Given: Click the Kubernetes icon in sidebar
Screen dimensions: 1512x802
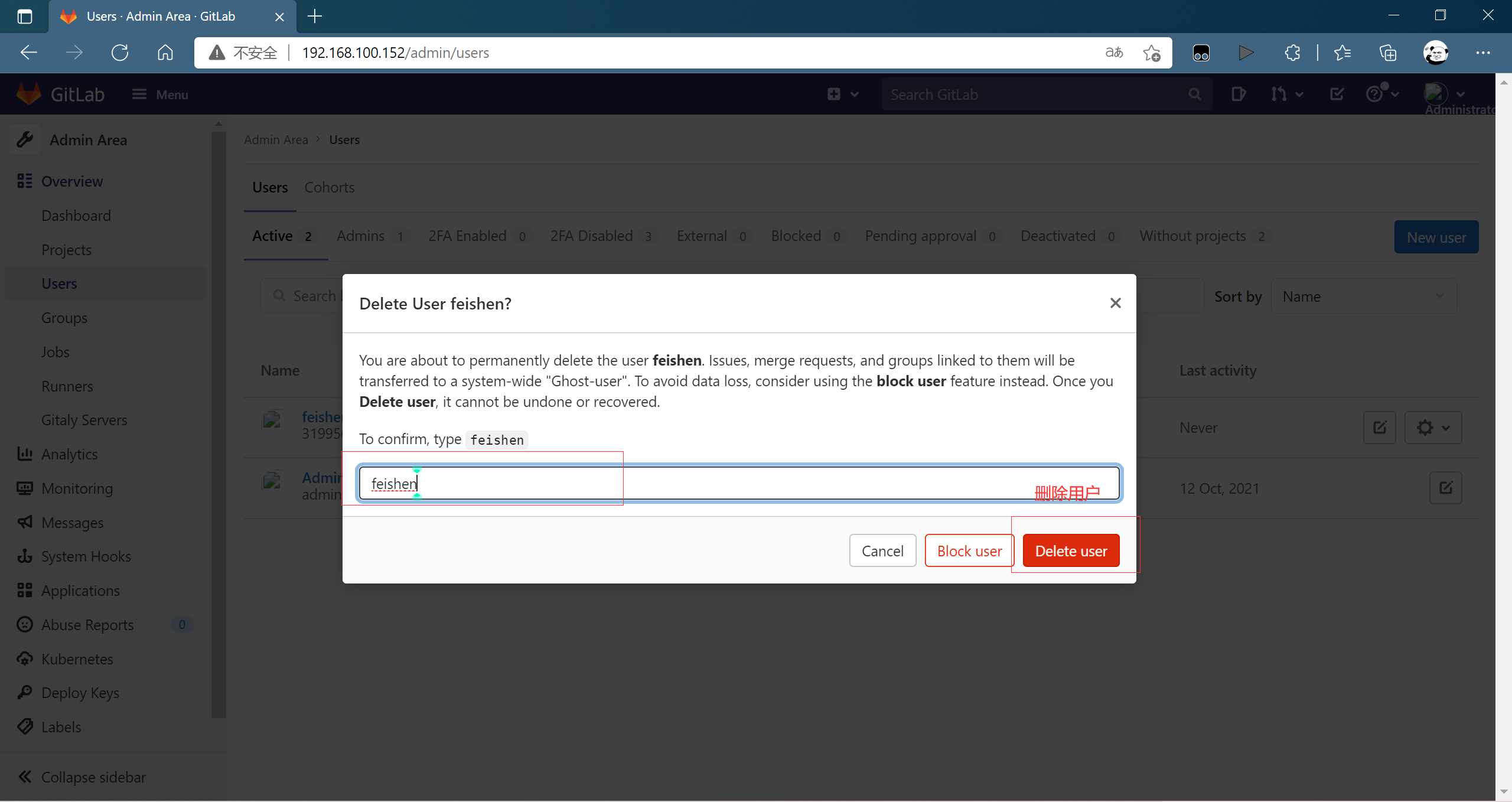Looking at the screenshot, I should [x=25, y=658].
